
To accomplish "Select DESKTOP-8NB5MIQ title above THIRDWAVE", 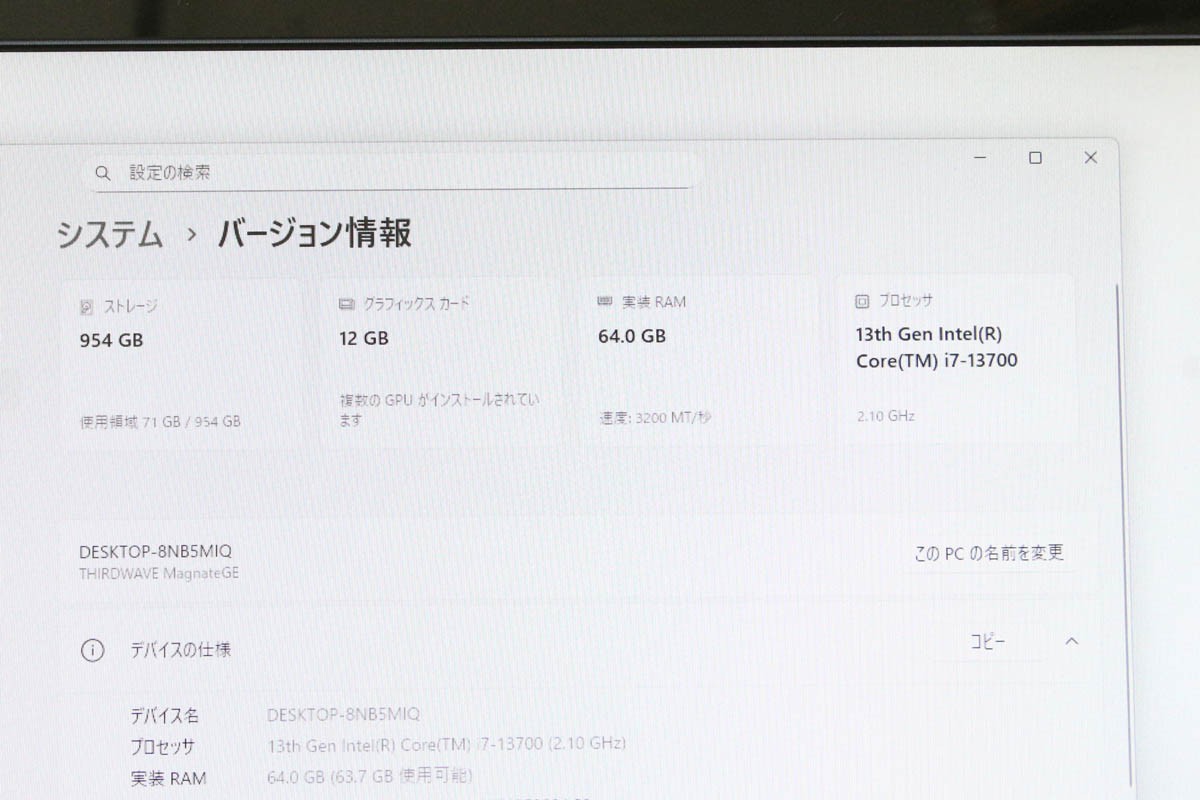I will [x=155, y=551].
